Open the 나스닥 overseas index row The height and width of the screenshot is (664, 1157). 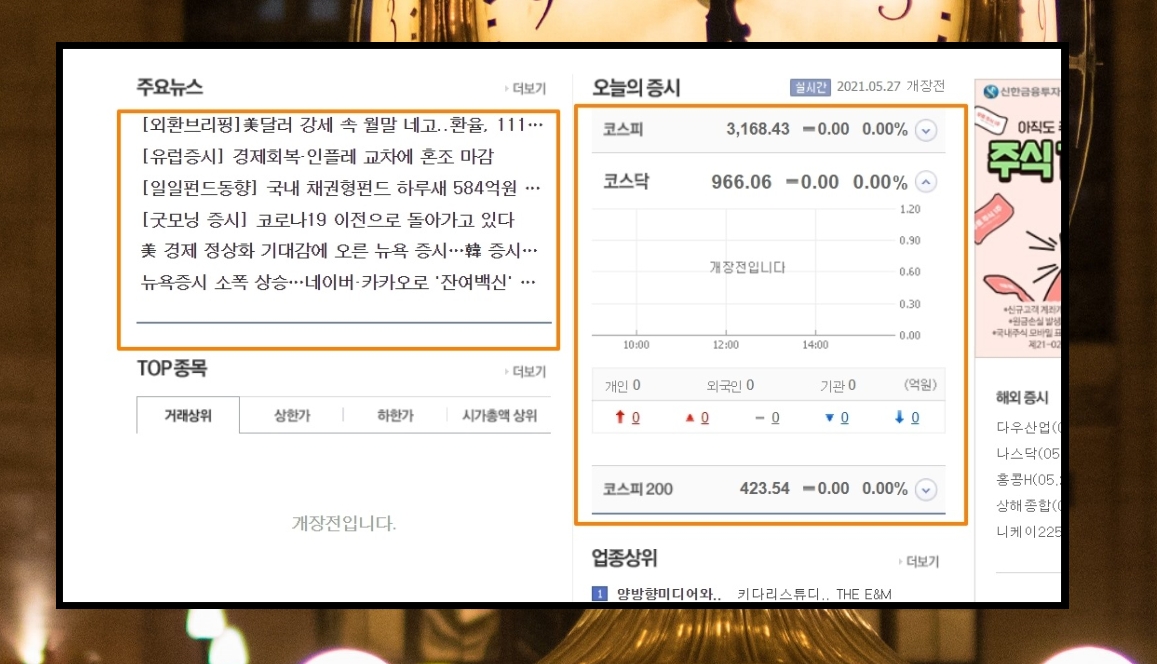(x=1028, y=453)
